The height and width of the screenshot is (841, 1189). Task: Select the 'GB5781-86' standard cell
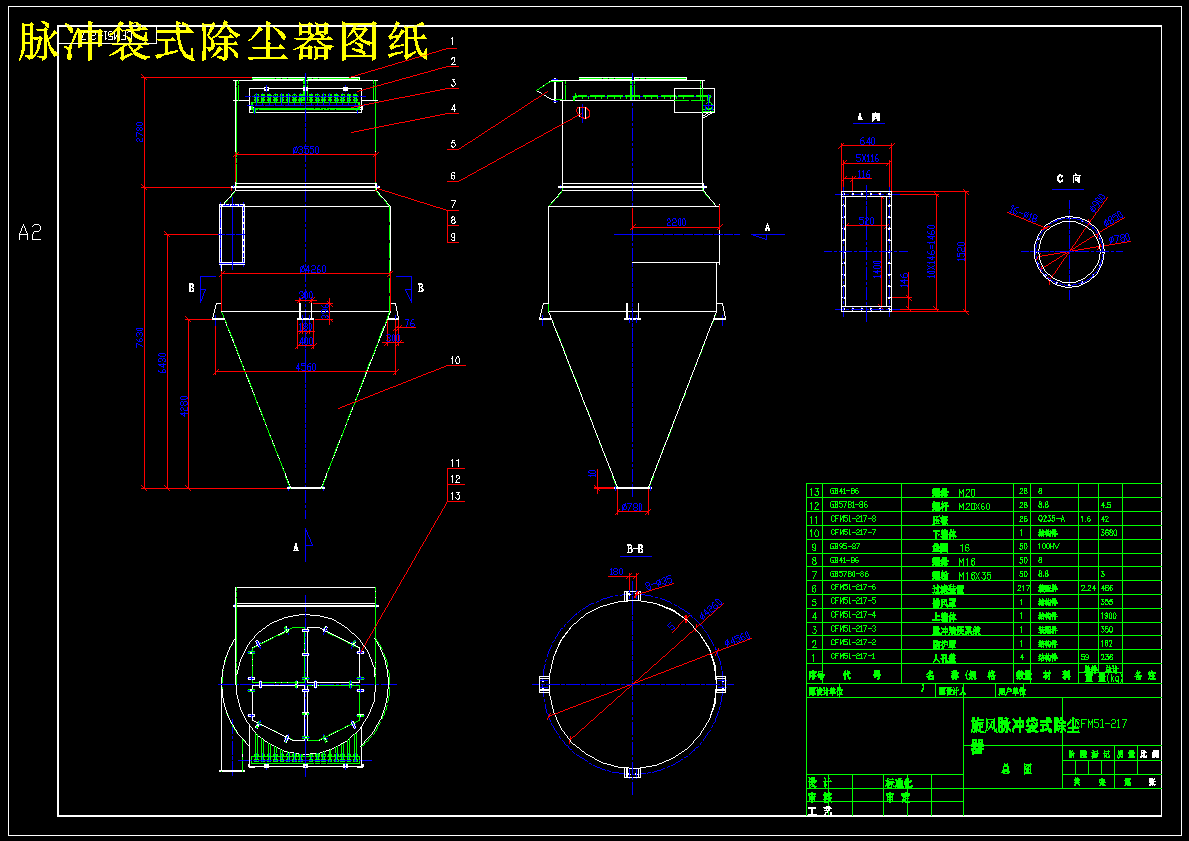click(x=849, y=505)
